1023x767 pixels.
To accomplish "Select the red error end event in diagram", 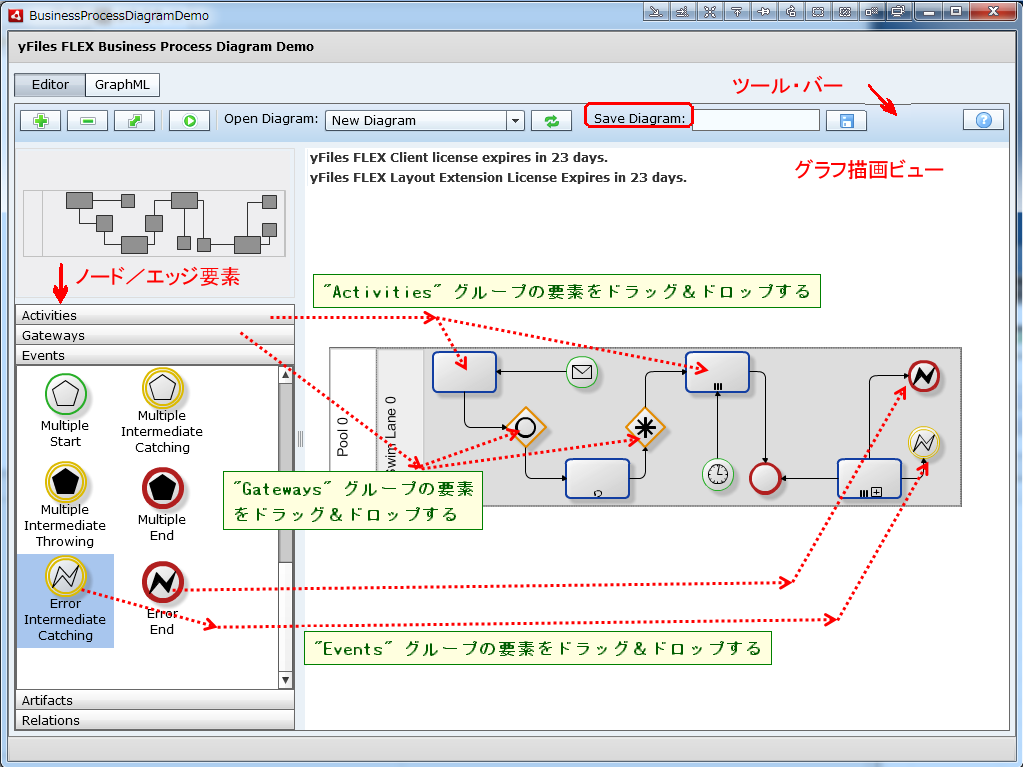I will [924, 376].
